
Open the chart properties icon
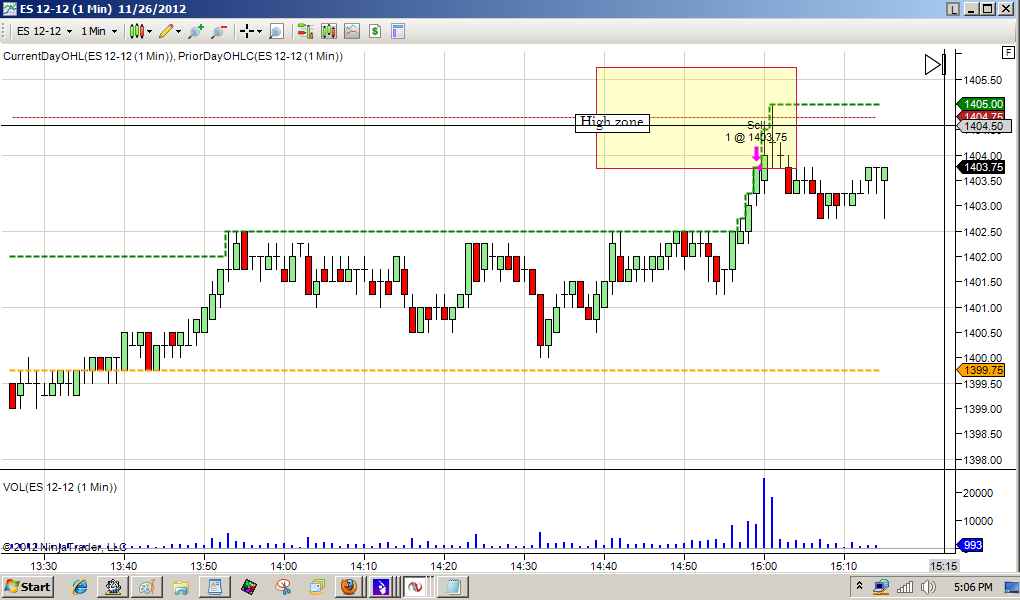point(397,31)
